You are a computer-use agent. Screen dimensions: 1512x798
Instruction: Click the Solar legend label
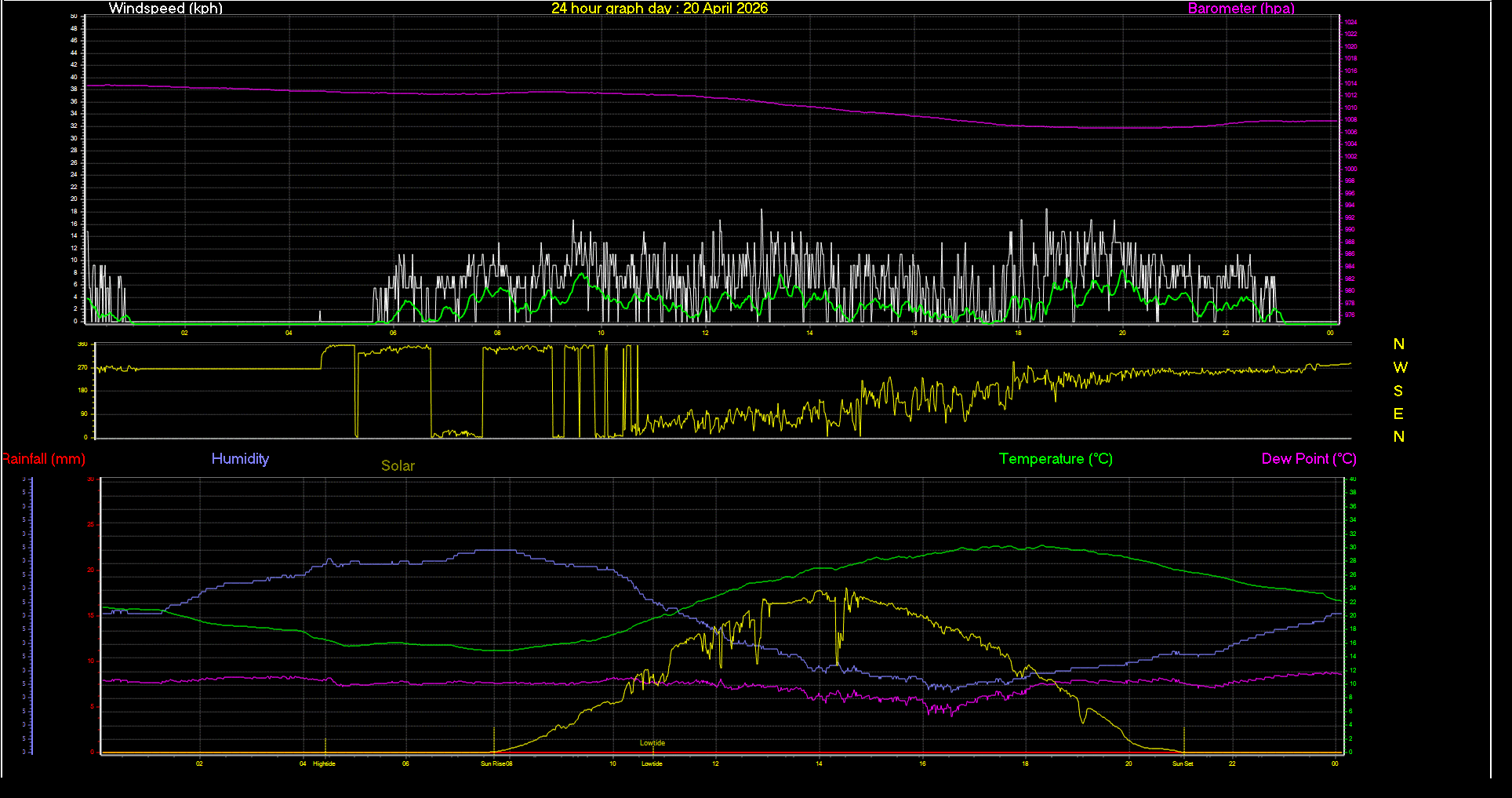398,465
